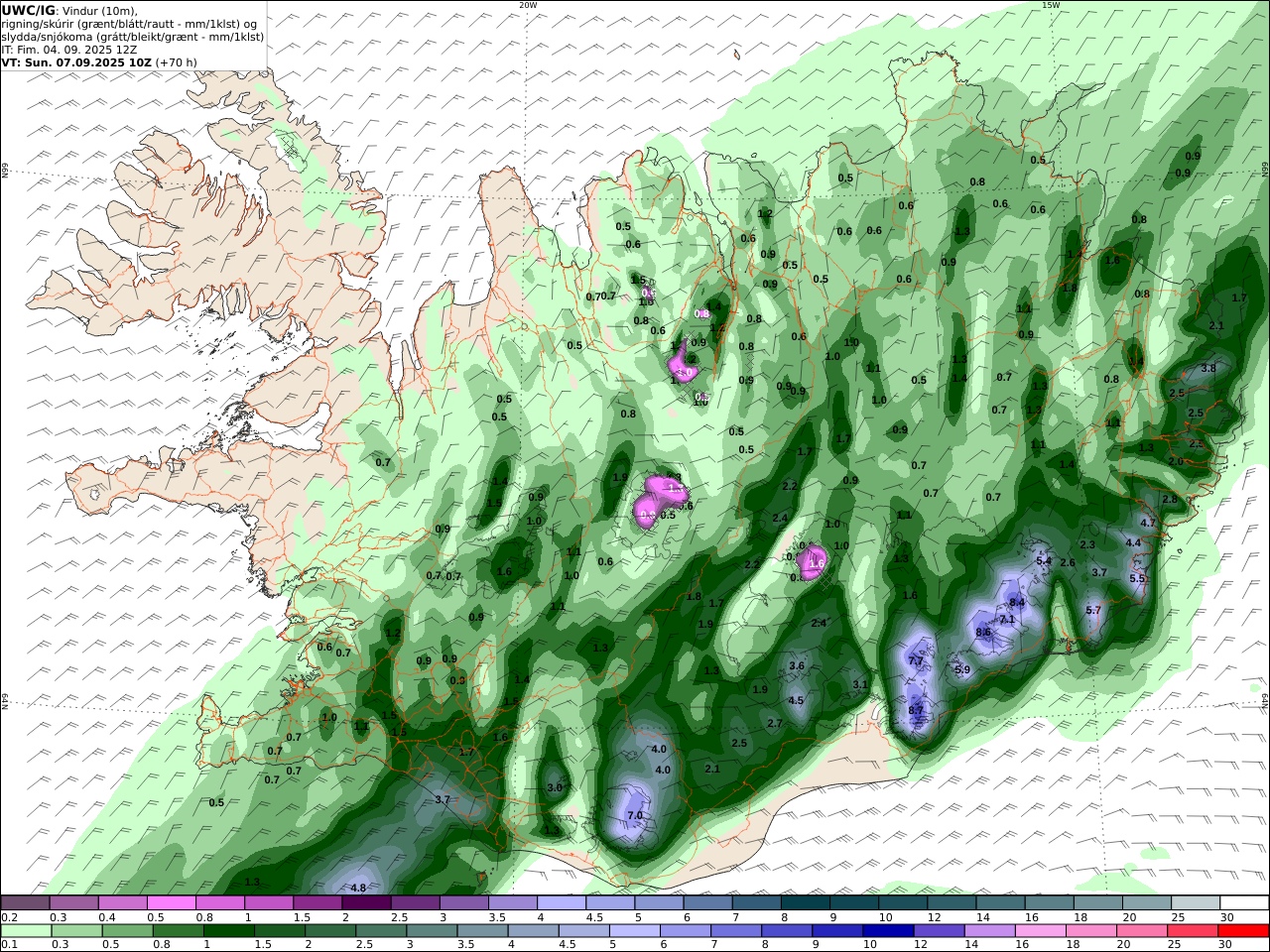The image size is (1270, 952).
Task: Click the 5.5 precipitation value
Action: point(1137,578)
